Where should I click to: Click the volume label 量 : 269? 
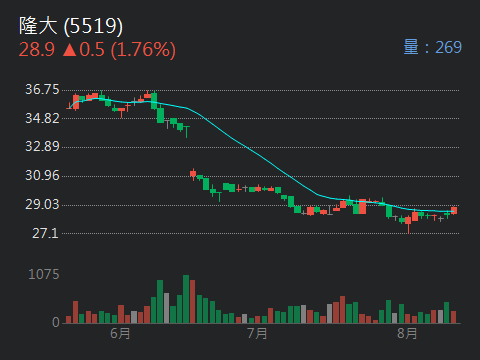[432, 47]
